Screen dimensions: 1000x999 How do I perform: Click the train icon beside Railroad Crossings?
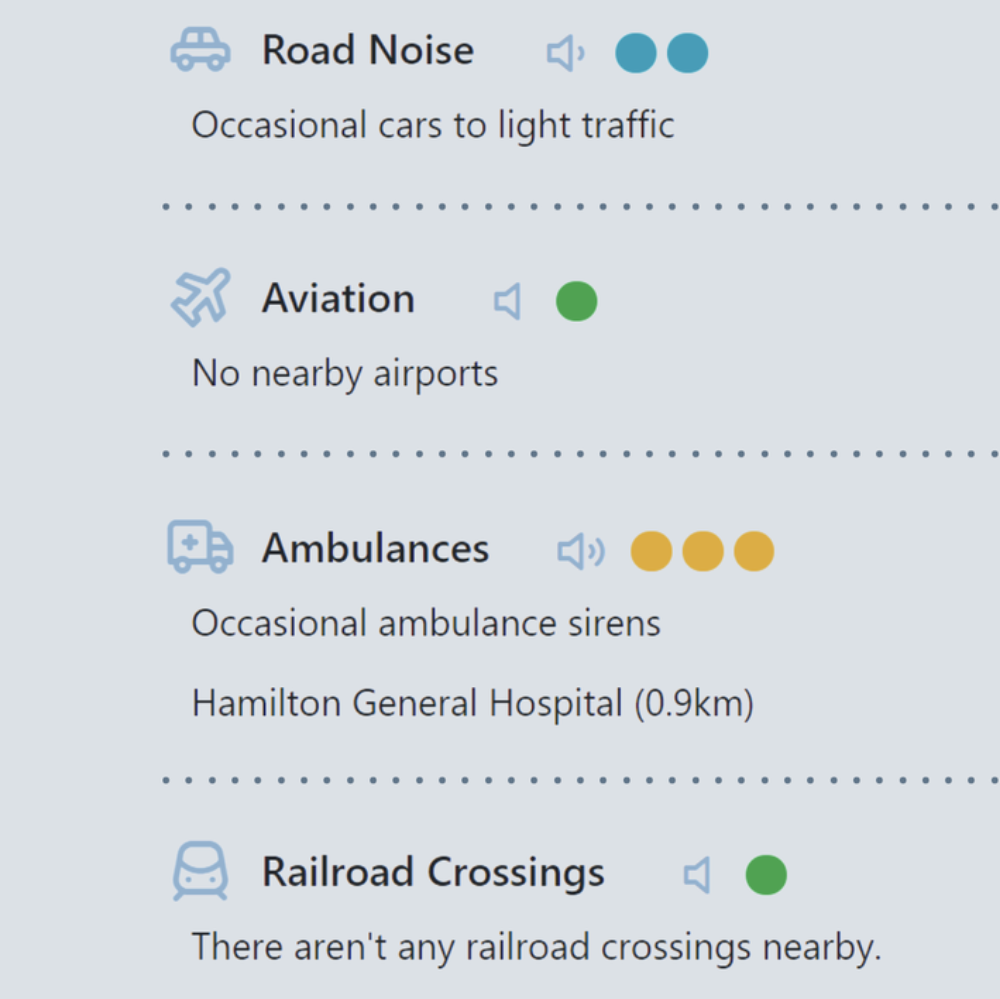[x=200, y=871]
